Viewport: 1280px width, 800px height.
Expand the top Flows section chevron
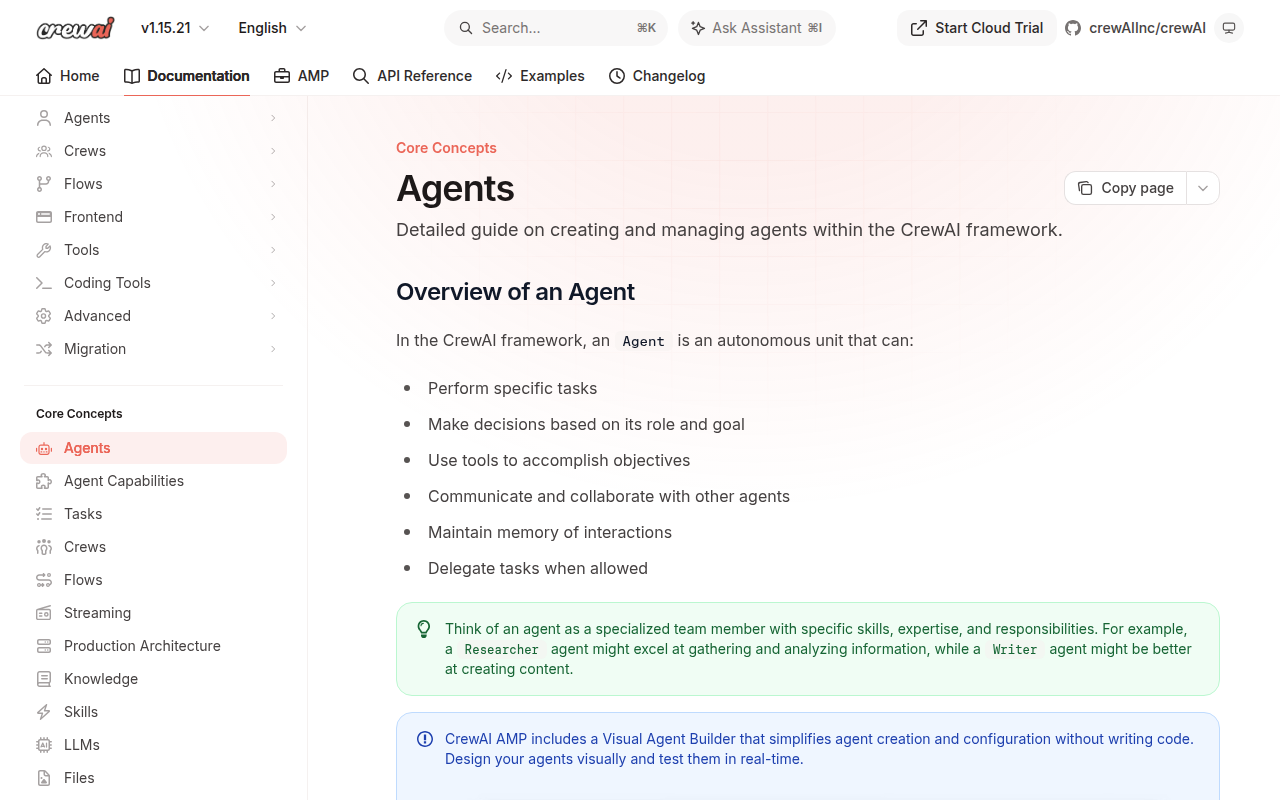[273, 184]
